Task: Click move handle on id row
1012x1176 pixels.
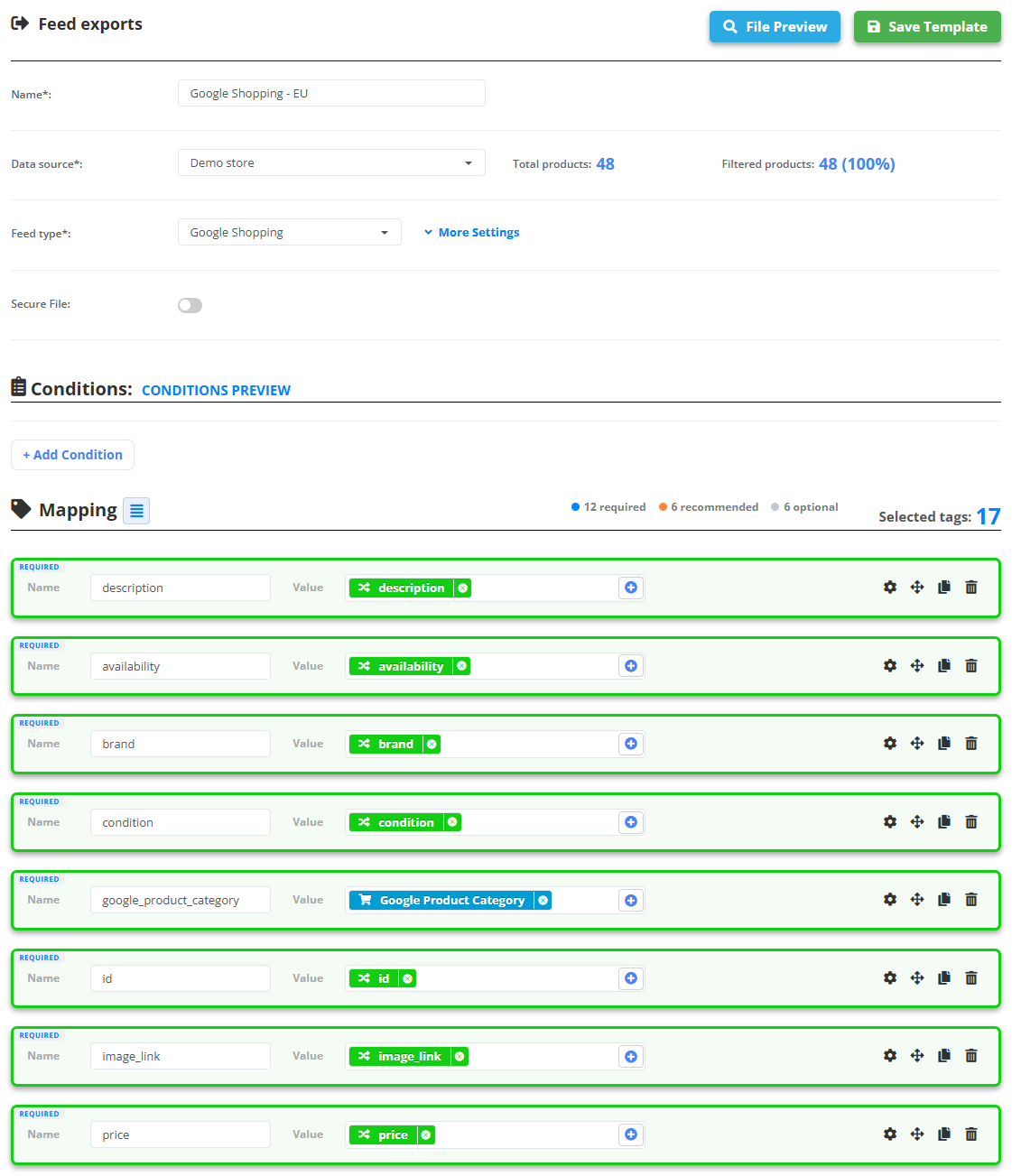Action: [917, 978]
